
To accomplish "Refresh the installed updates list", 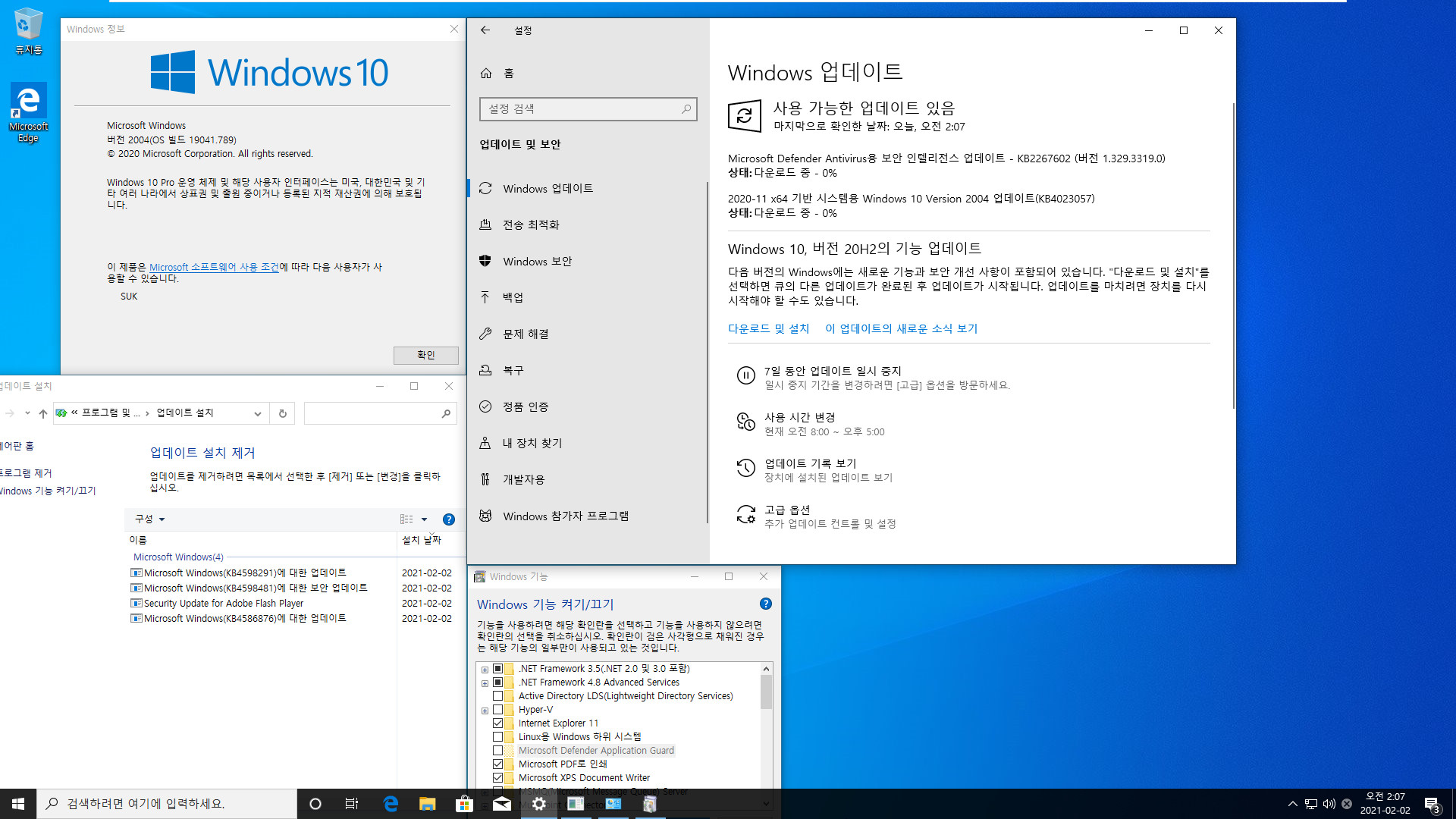I will [282, 413].
